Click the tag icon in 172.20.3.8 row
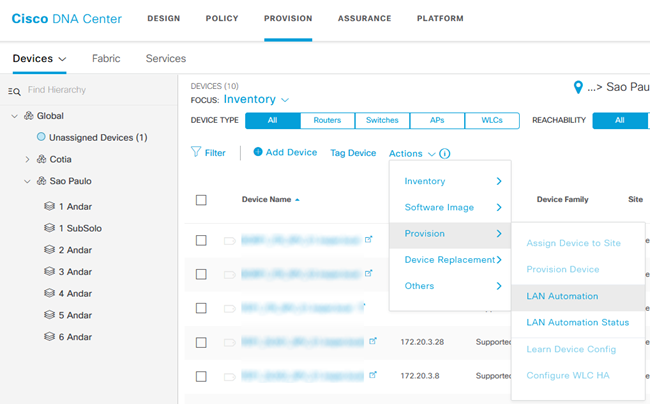The height and width of the screenshot is (404, 650). [230, 377]
